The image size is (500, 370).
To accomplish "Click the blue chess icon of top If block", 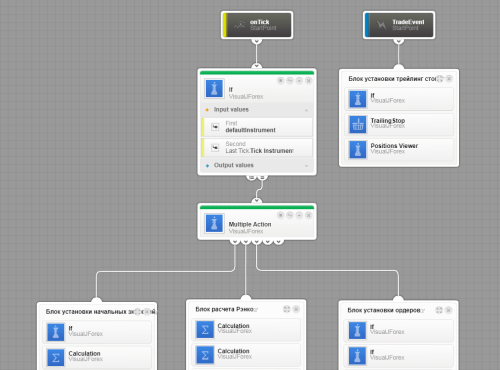I will tap(214, 89).
